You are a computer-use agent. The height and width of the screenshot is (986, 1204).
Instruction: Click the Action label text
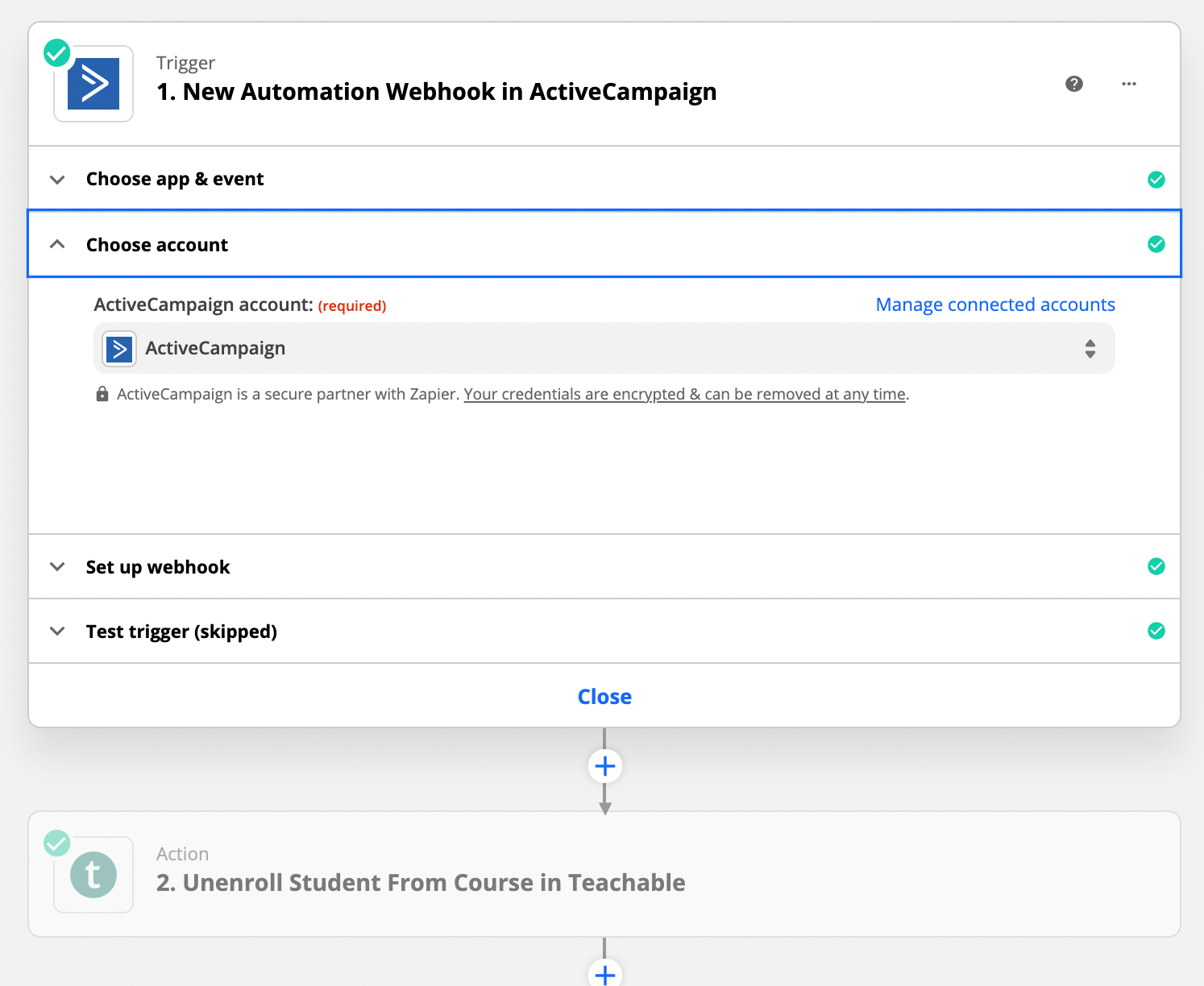182,854
